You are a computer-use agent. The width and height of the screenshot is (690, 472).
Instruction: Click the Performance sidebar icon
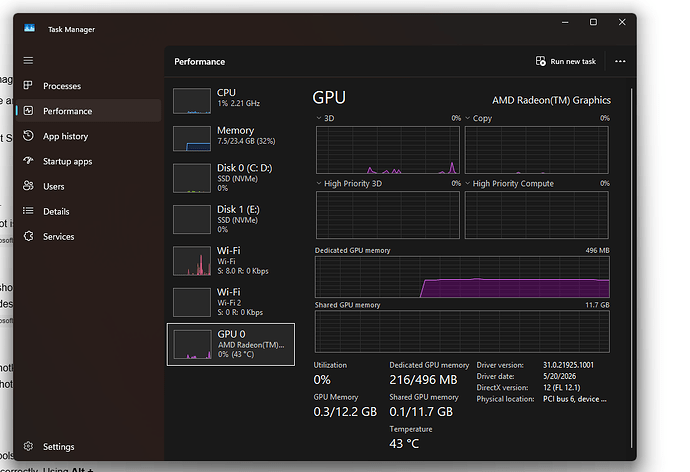pos(28,111)
